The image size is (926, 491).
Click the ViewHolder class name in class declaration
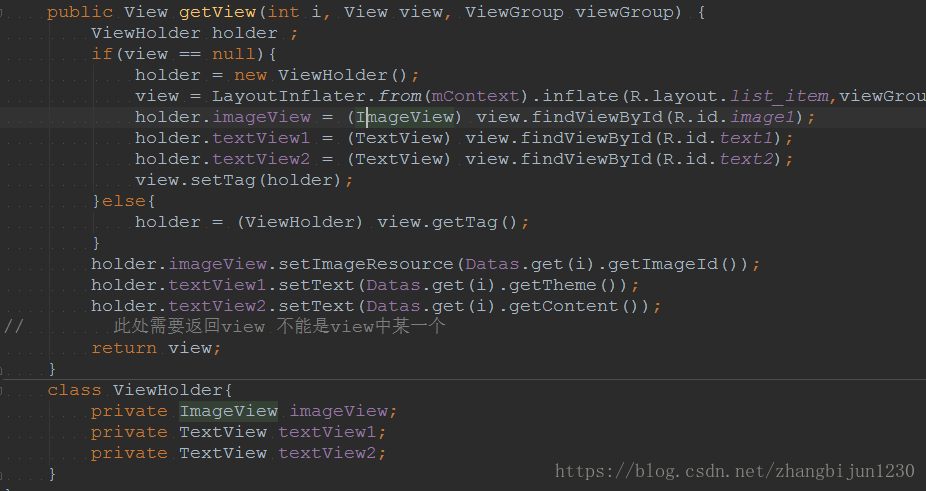pyautogui.click(x=168, y=390)
